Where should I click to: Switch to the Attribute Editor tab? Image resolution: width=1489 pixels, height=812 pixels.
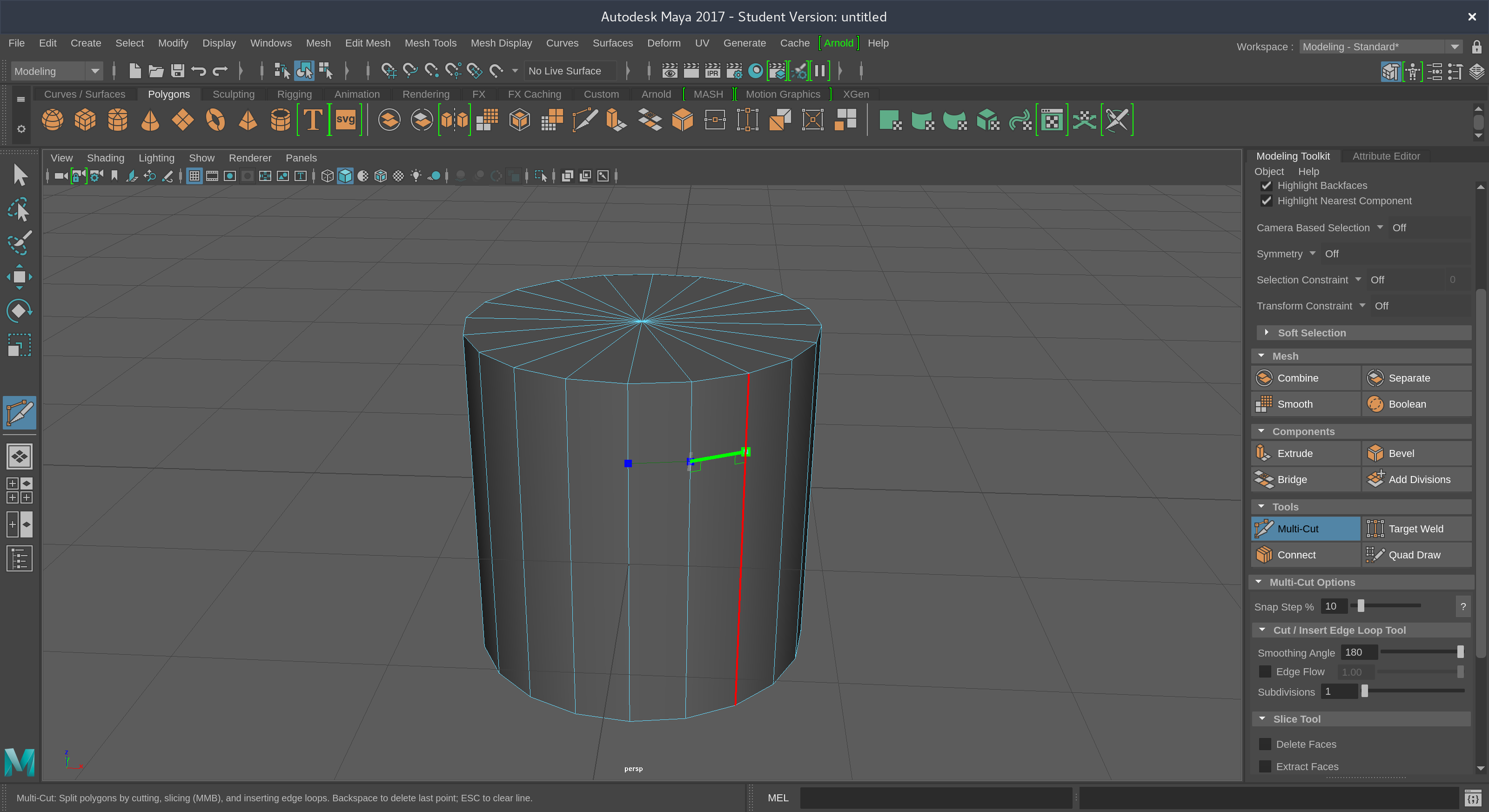pyautogui.click(x=1386, y=156)
